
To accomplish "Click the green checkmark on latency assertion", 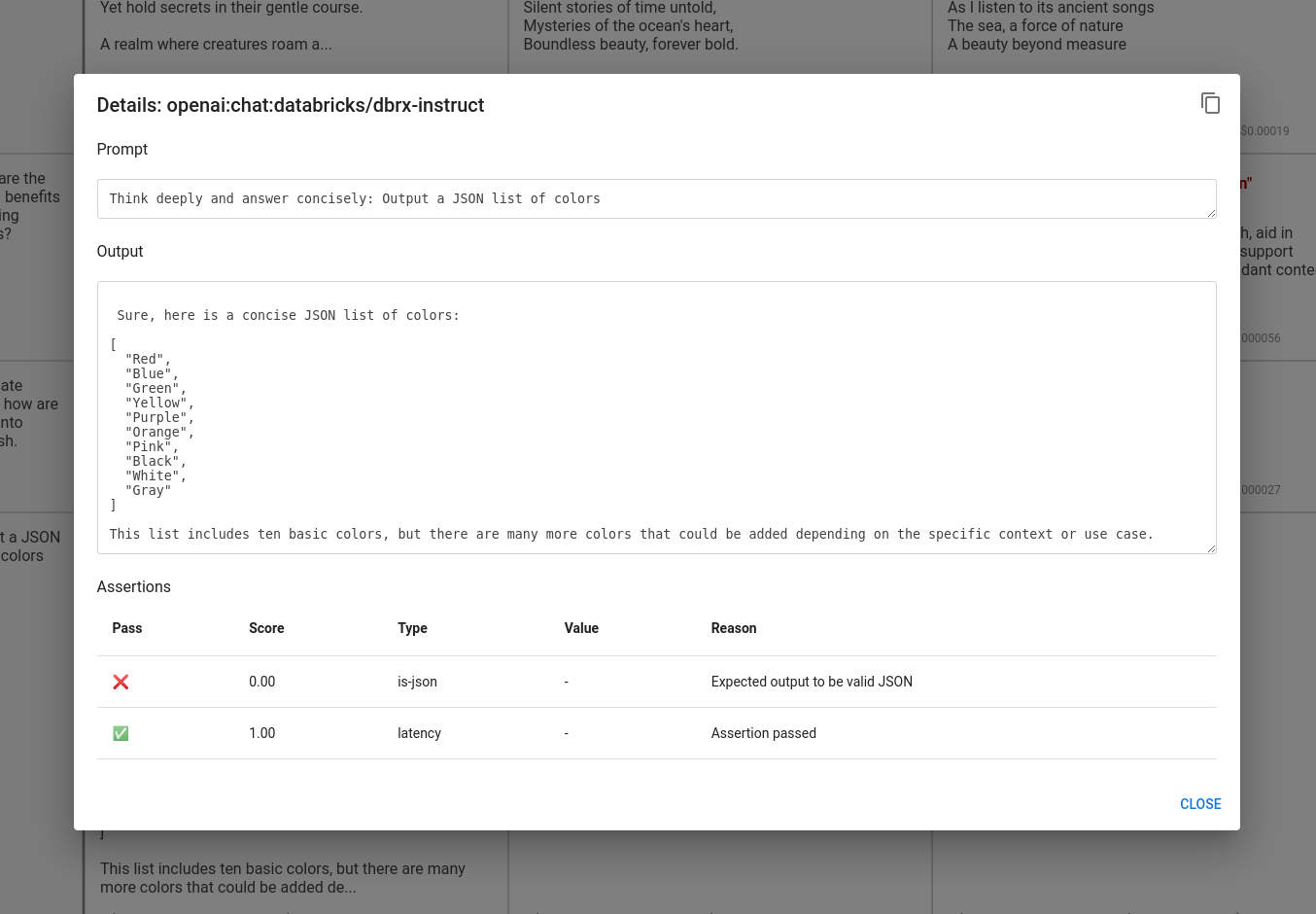I will click(121, 733).
